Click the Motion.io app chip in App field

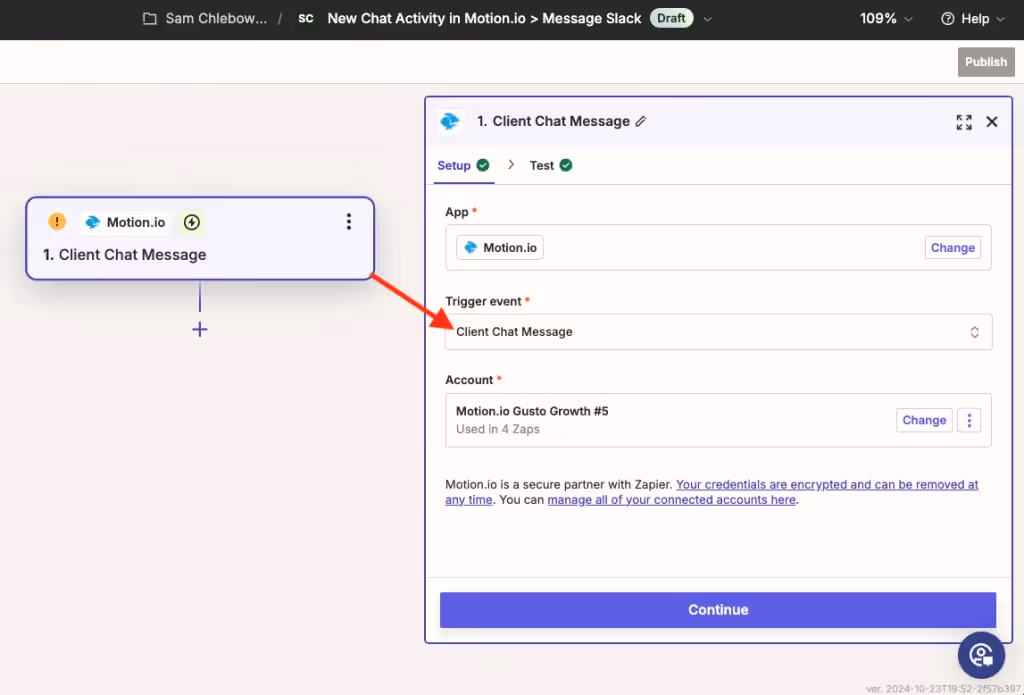pos(500,248)
